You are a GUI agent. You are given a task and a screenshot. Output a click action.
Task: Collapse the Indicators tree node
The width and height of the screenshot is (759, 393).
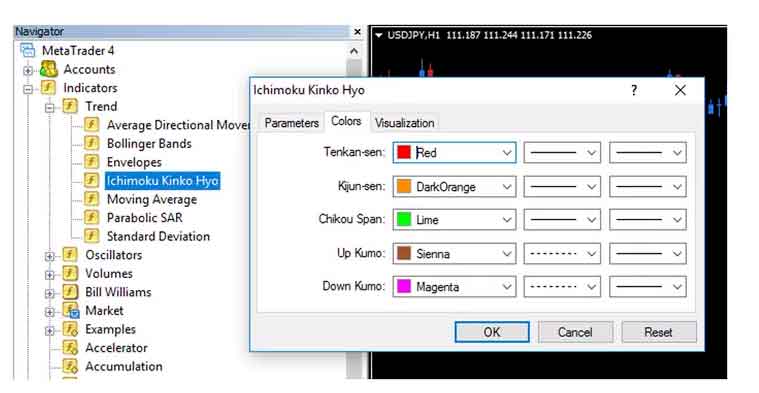pos(28,89)
